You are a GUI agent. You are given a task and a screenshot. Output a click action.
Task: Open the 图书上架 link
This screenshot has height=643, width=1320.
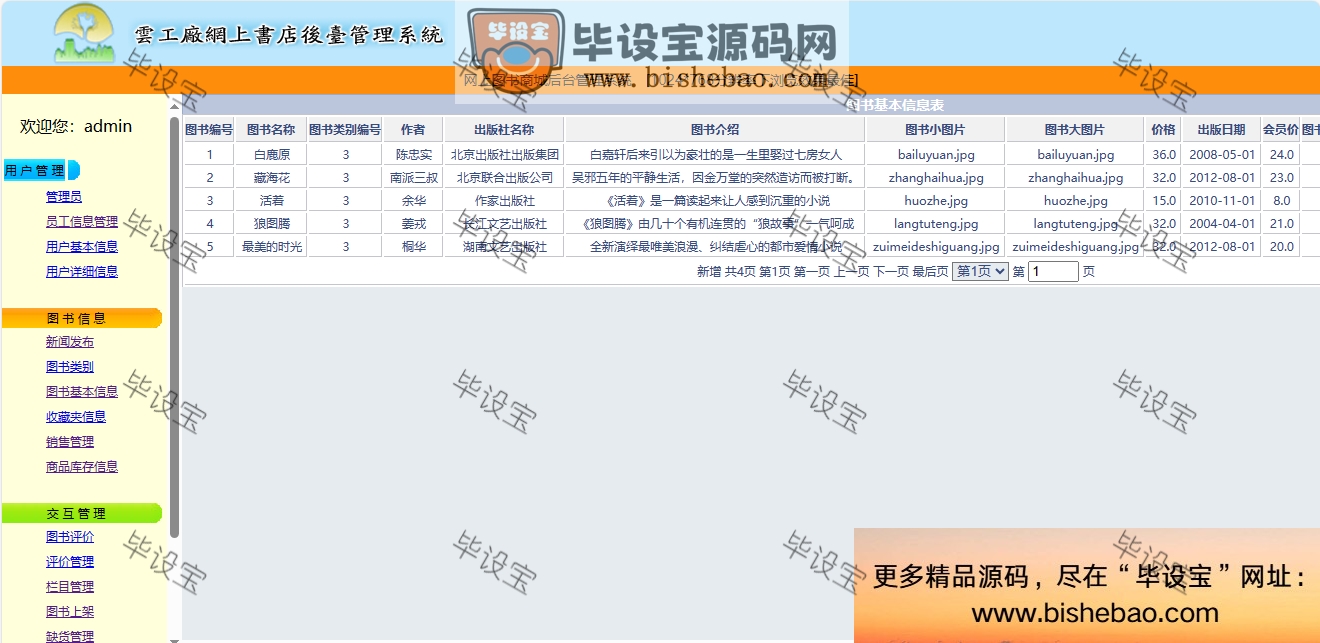tap(70, 612)
